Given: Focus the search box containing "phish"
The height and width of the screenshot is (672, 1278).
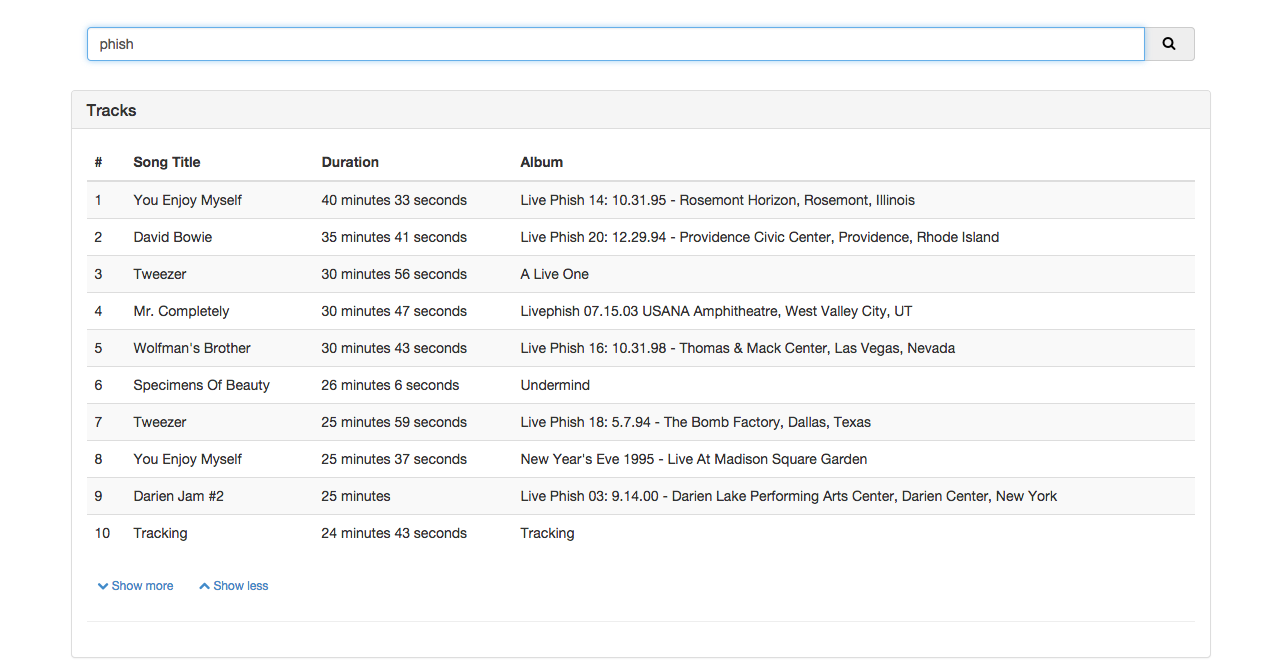Looking at the screenshot, I should (x=616, y=44).
